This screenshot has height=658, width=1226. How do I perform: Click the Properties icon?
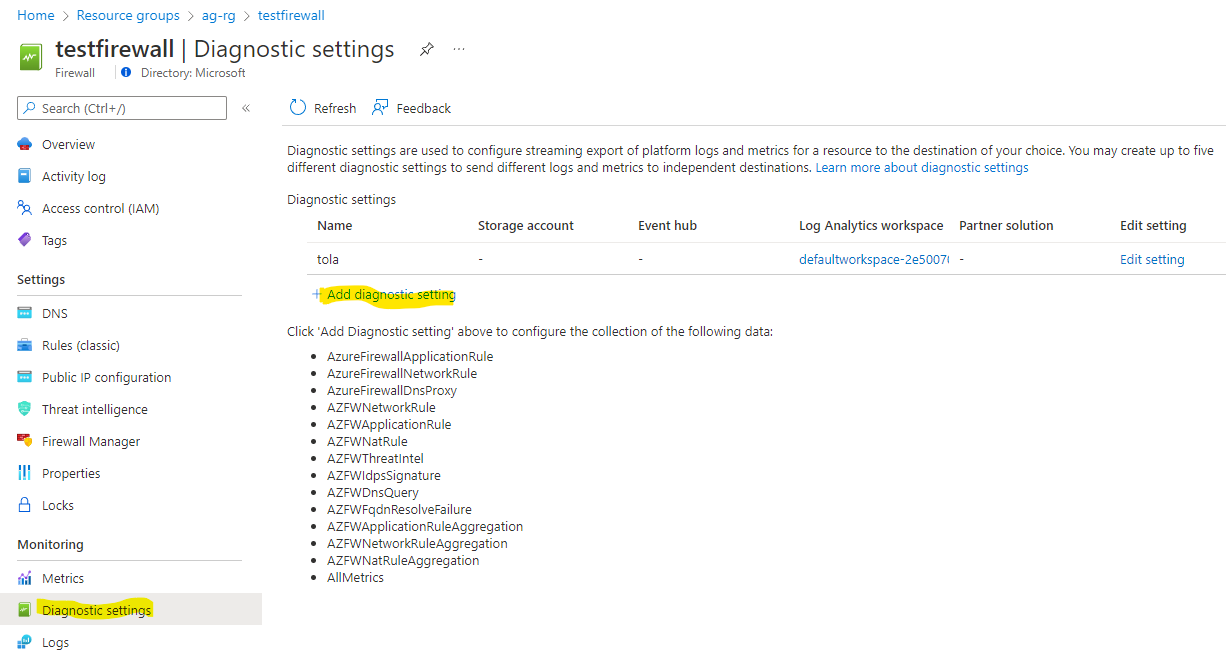pyautogui.click(x=25, y=473)
